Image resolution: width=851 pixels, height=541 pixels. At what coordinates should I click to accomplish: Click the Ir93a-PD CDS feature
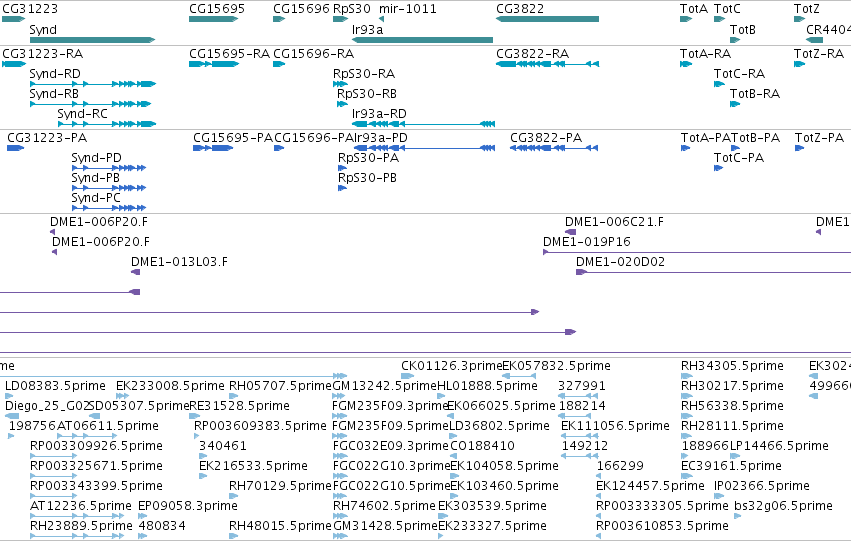(x=424, y=148)
